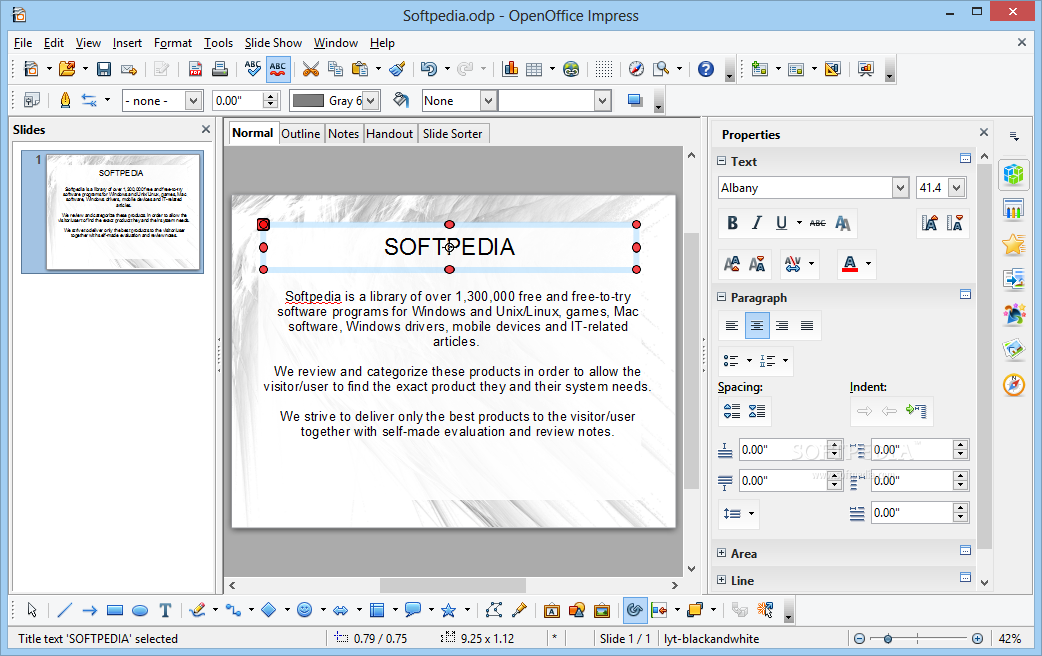Switch to the Slide Sorter tab
Viewport: 1042px width, 656px height.
coord(453,134)
